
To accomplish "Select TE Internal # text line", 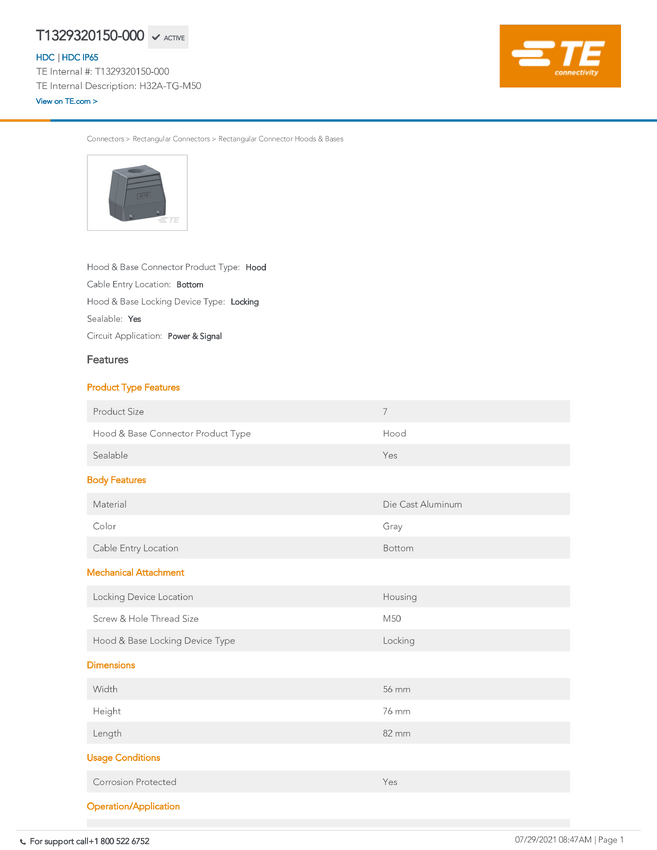I will click(102, 72).
